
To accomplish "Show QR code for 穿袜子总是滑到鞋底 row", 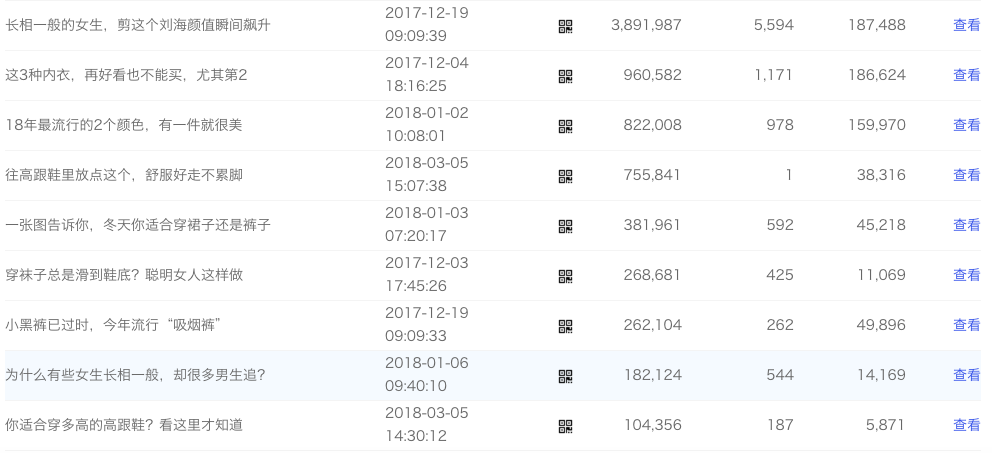I will click(565, 276).
